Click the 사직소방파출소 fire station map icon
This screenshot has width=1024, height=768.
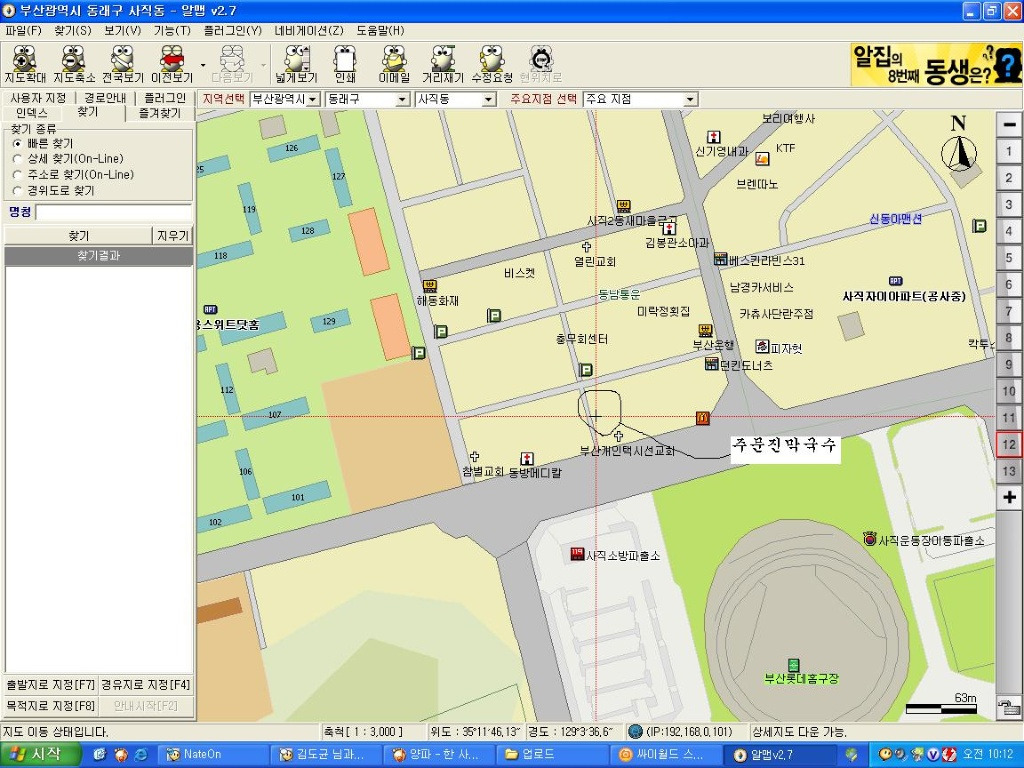click(576, 554)
